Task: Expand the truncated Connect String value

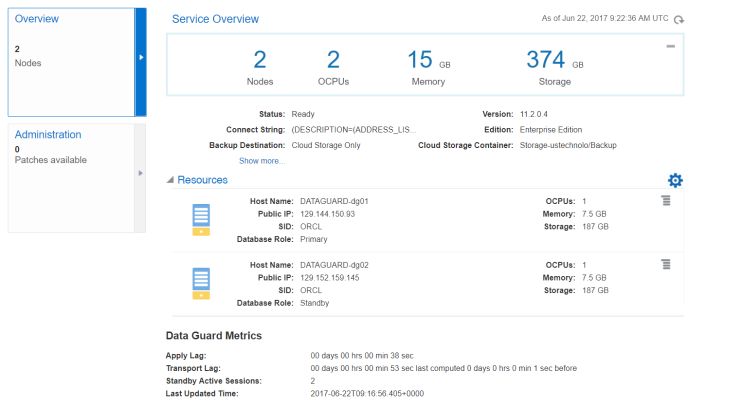Action: pyautogui.click(x=352, y=130)
